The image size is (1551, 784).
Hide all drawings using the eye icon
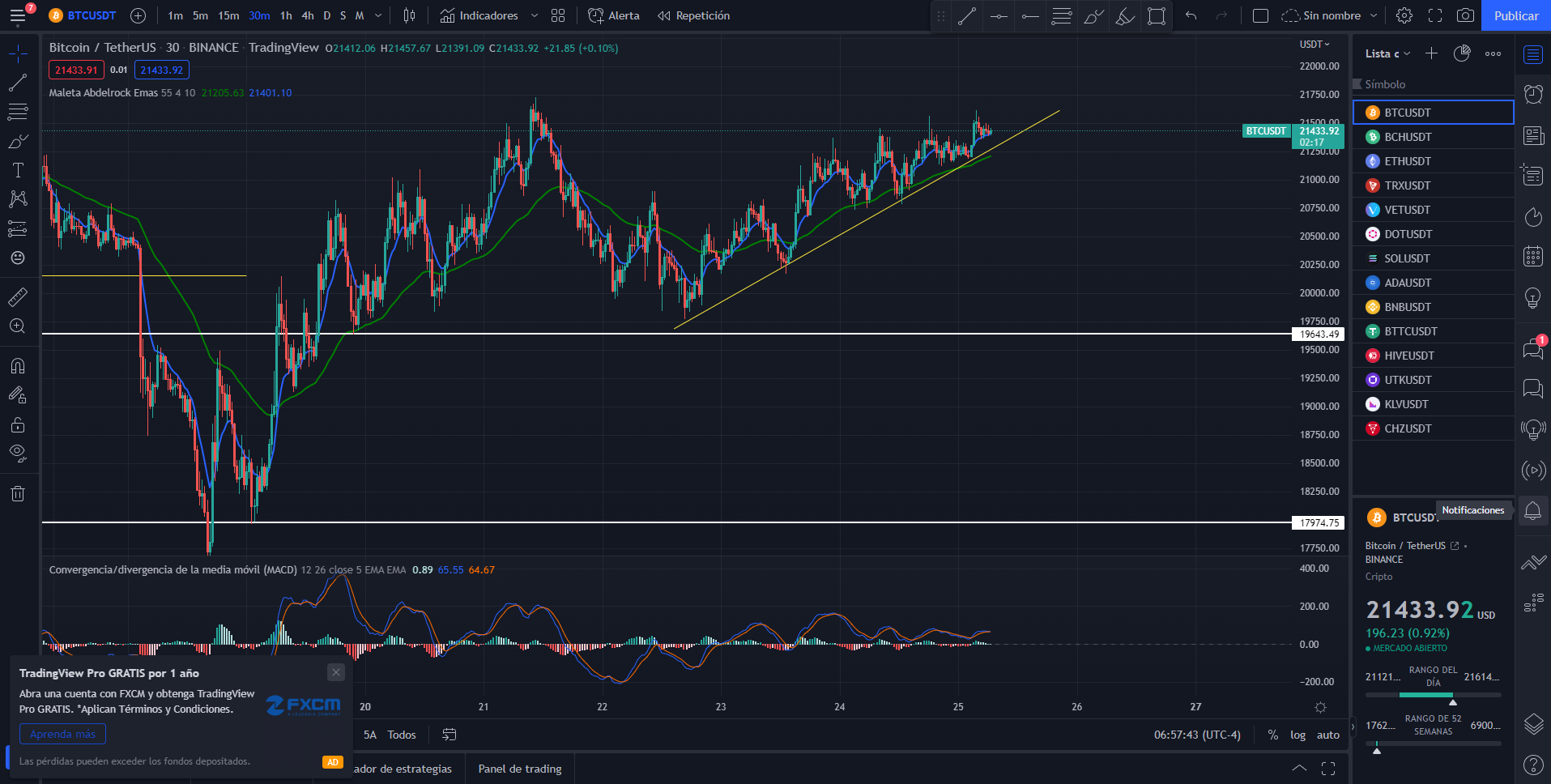[x=18, y=453]
